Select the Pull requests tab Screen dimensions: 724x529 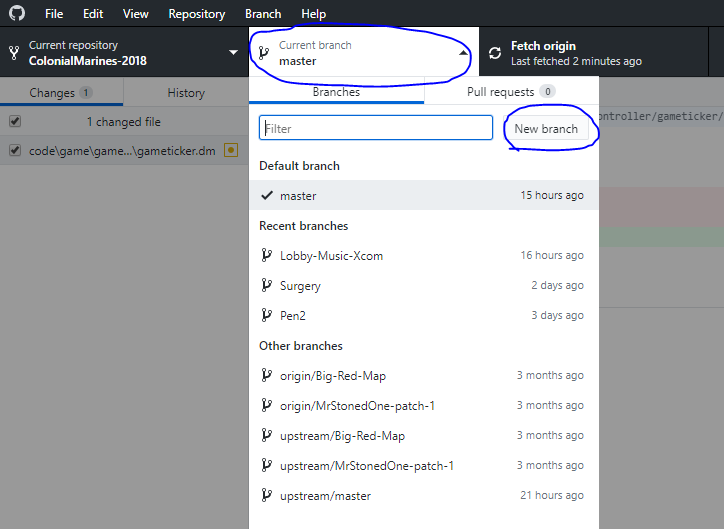(x=511, y=91)
